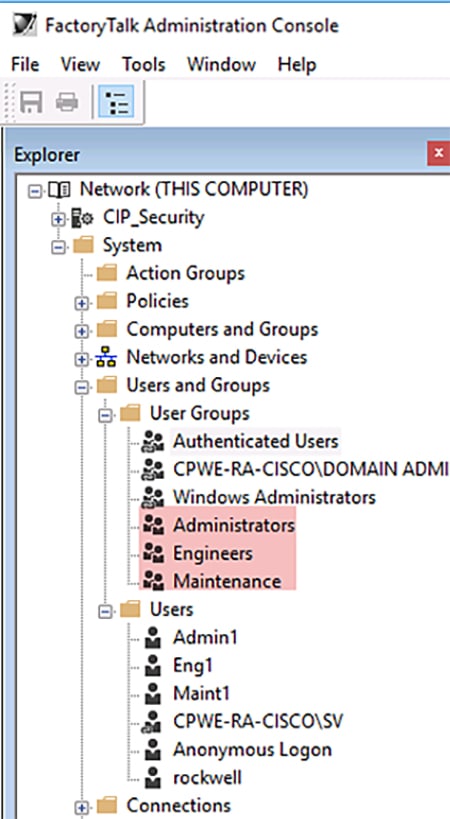Image resolution: width=450 pixels, height=819 pixels.
Task: Select the CIP_Security label
Action: pyautogui.click(x=153, y=217)
